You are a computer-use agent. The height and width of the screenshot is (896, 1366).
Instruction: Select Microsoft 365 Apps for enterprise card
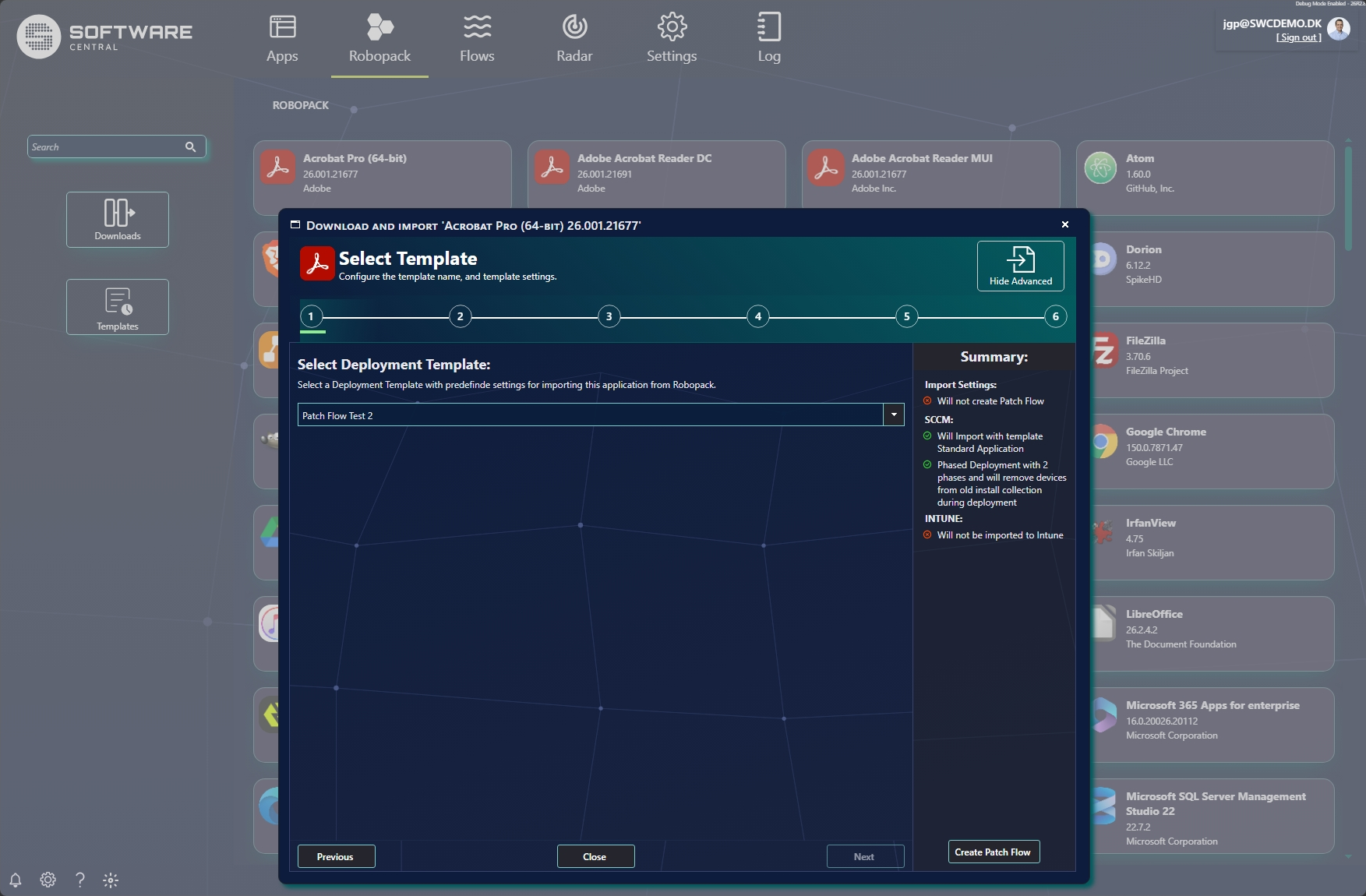coord(1212,725)
